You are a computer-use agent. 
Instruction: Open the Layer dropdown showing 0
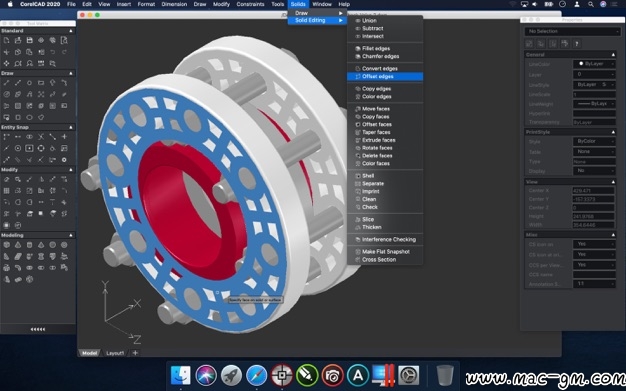594,74
